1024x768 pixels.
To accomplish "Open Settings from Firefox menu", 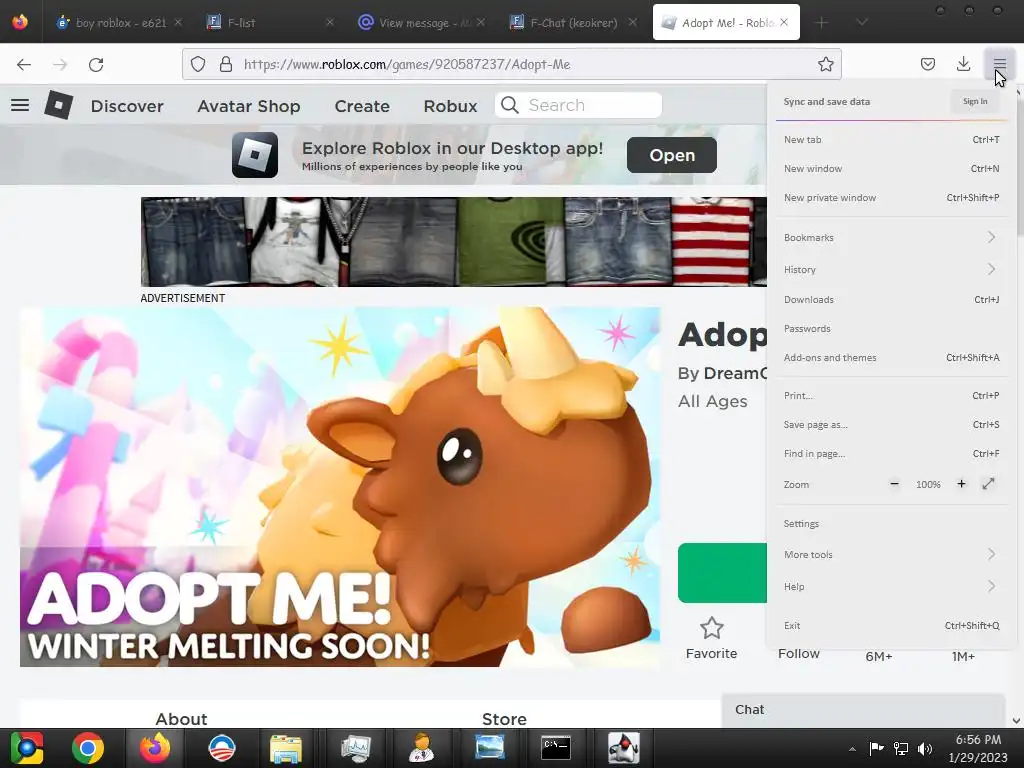I will pyautogui.click(x=891, y=524).
